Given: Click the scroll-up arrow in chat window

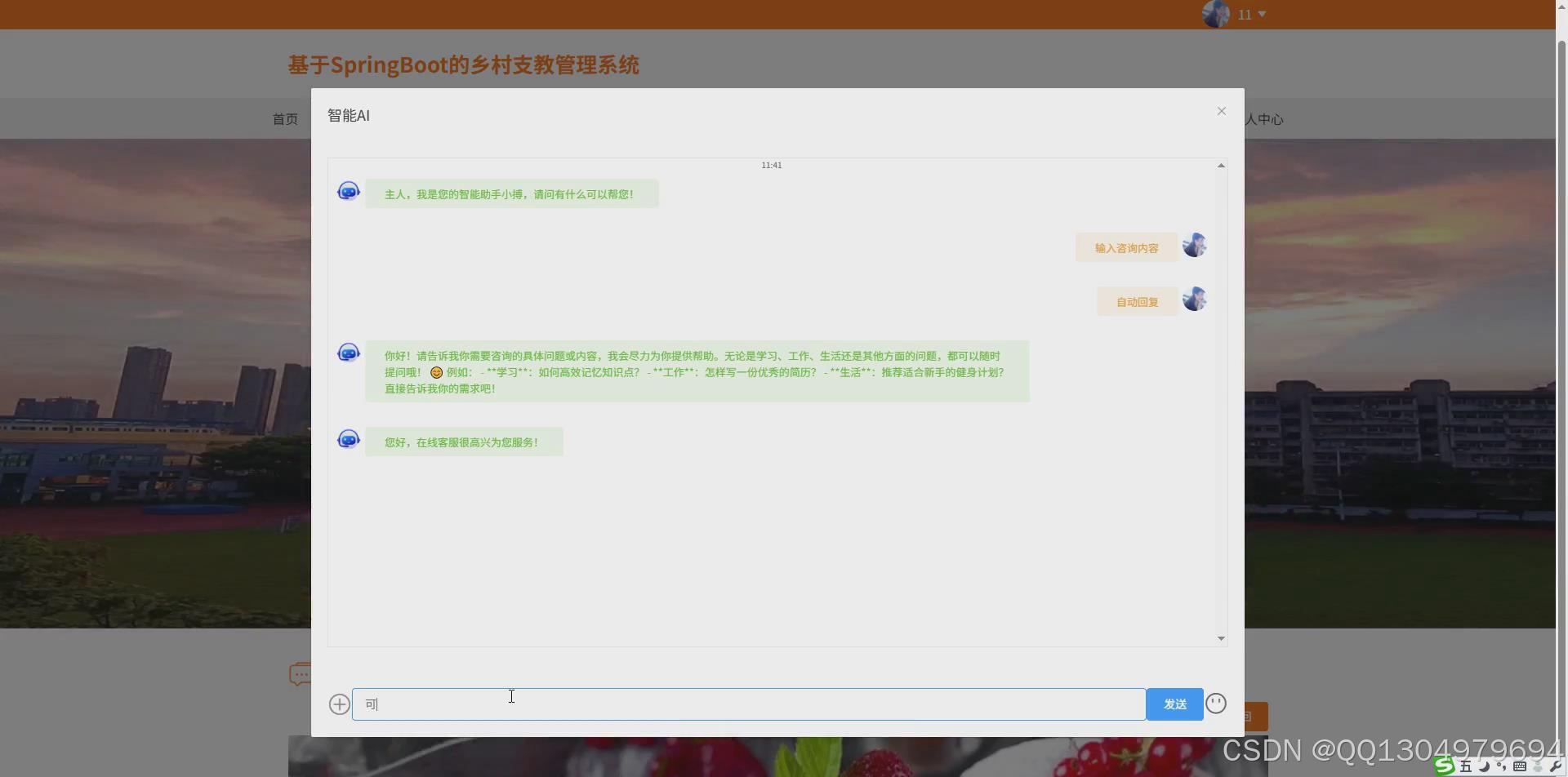Looking at the screenshot, I should (x=1221, y=165).
